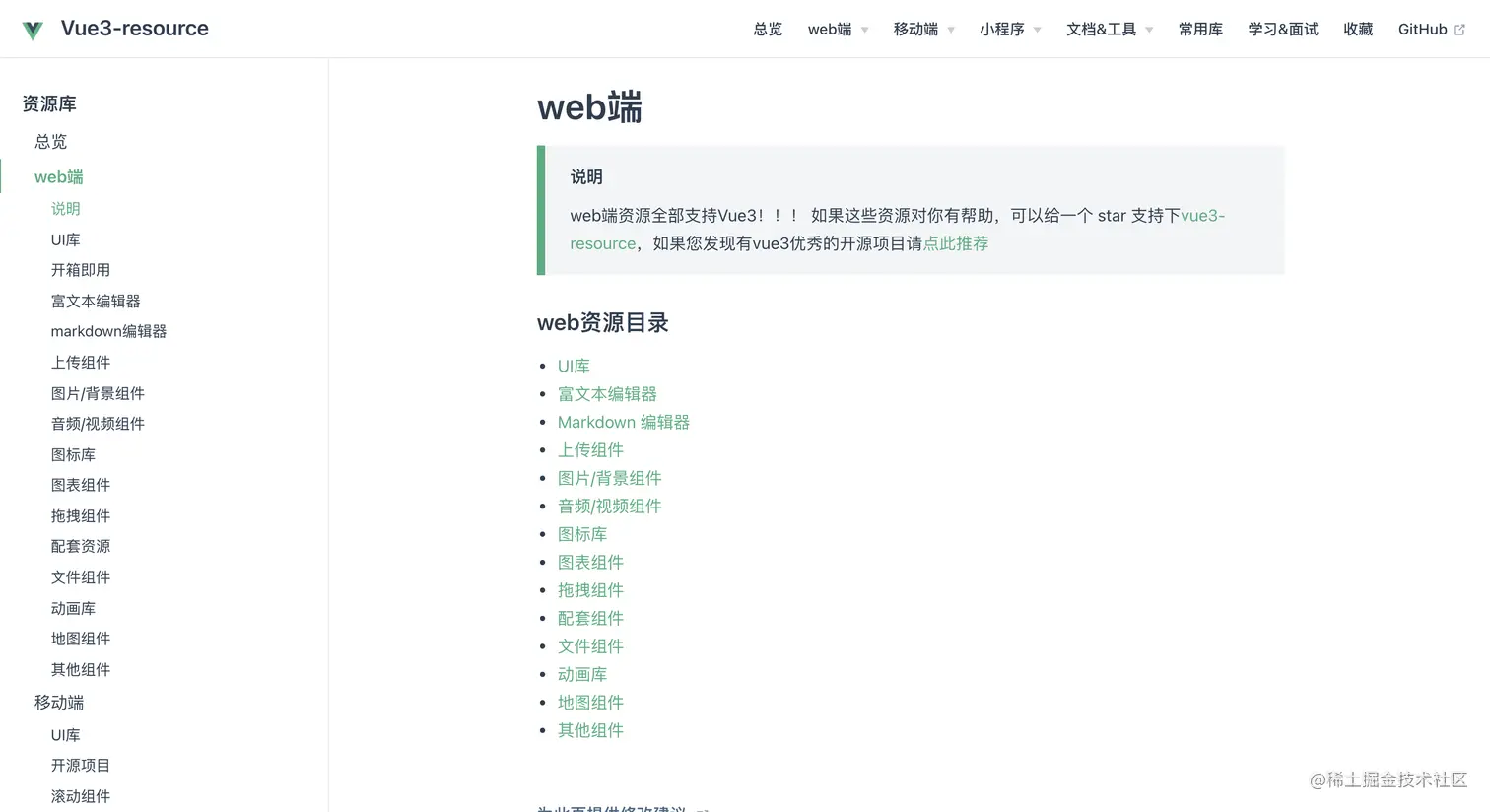Open 动画库 link in the directory list

click(x=582, y=675)
